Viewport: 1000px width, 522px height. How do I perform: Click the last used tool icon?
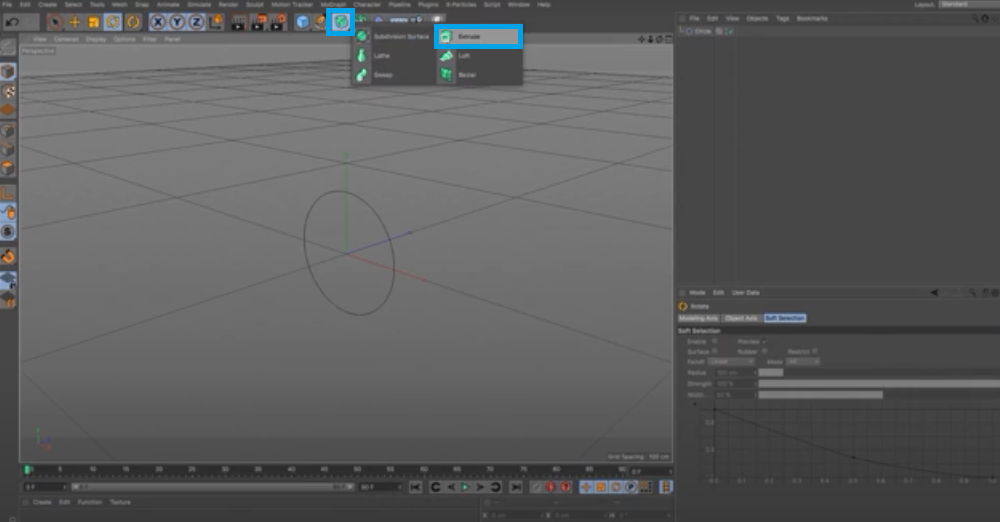tap(133, 22)
